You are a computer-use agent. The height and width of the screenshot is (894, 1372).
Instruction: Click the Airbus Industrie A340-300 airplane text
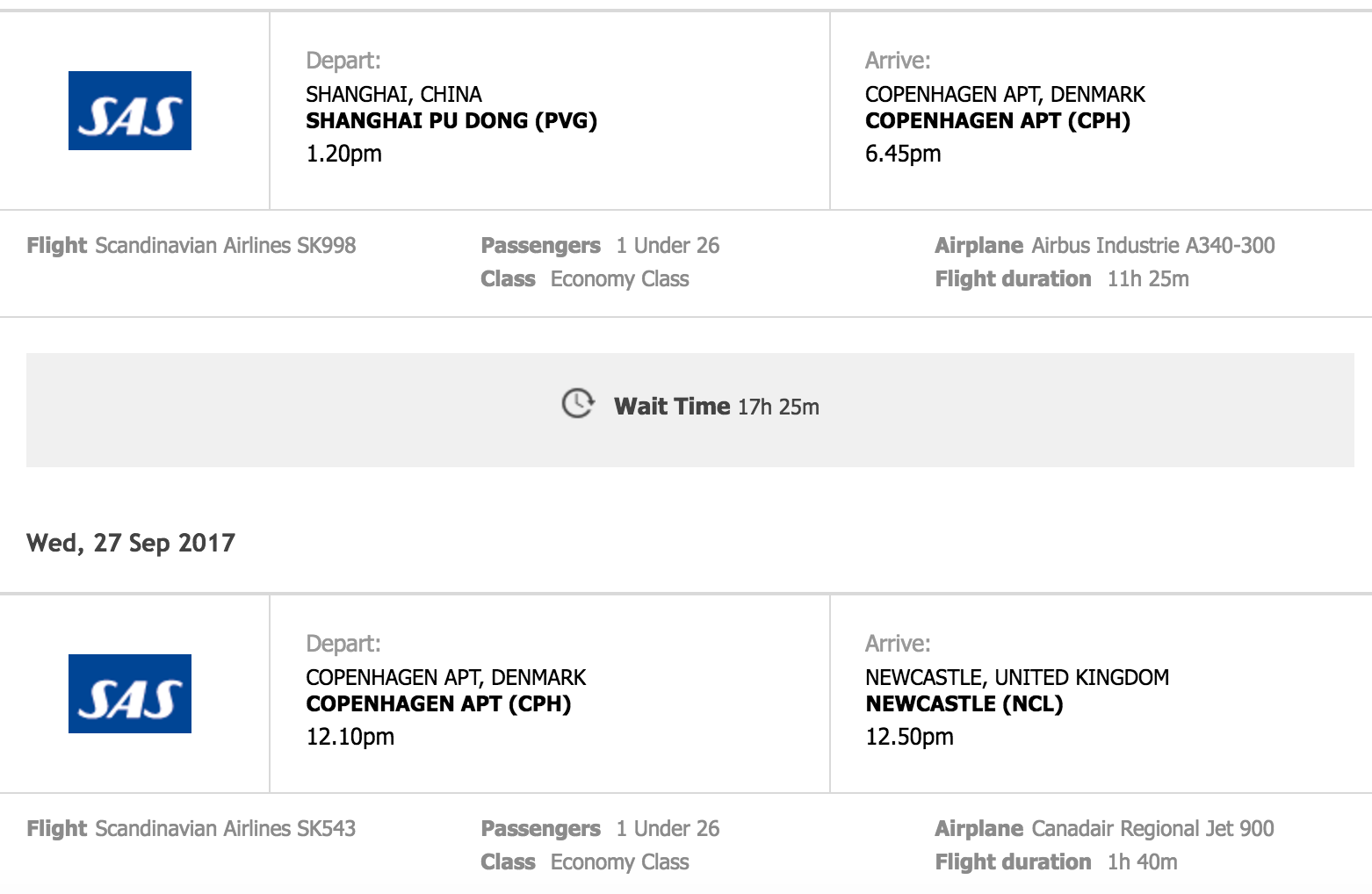[1152, 246]
